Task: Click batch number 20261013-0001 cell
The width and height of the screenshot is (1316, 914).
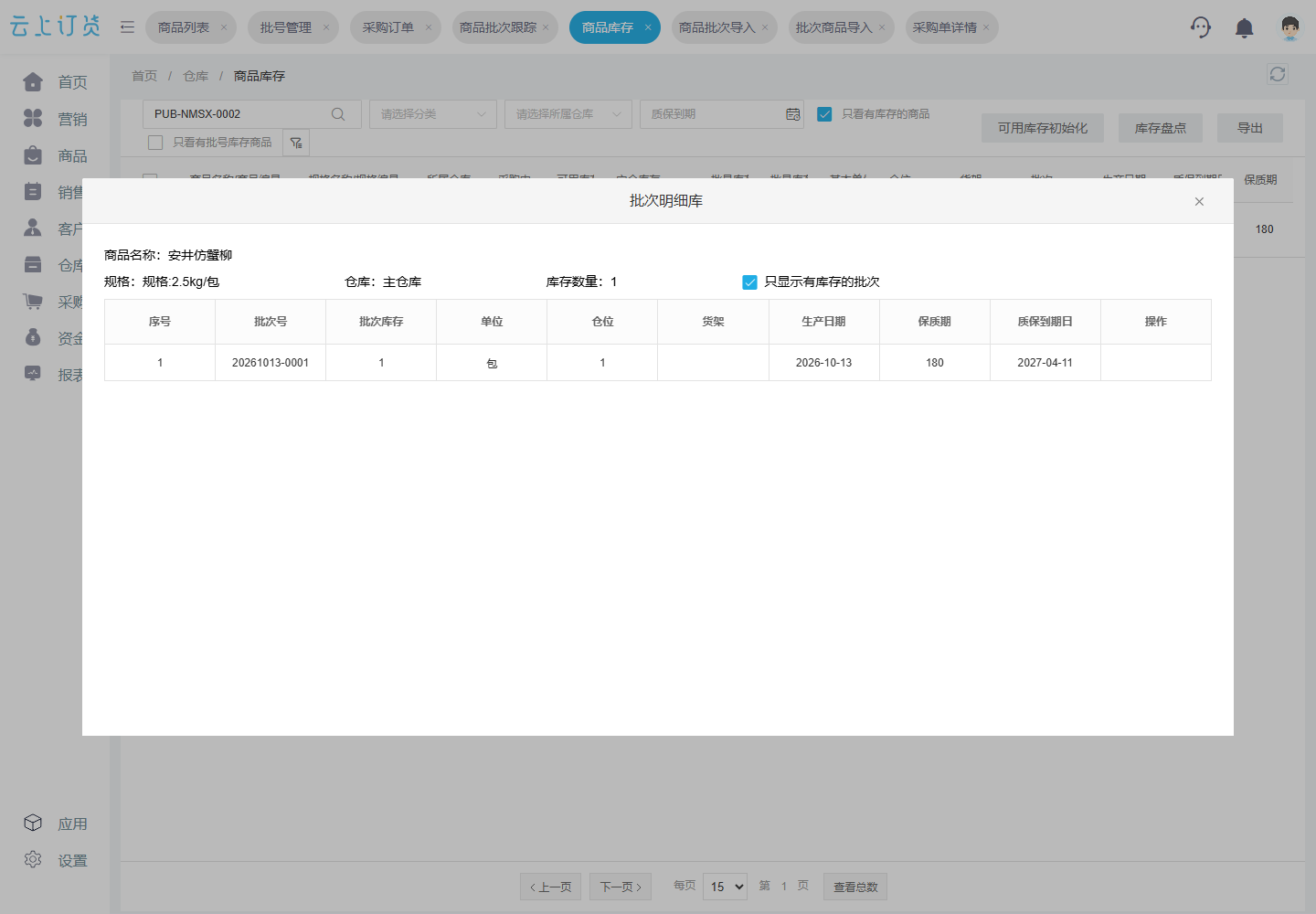Action: click(271, 363)
